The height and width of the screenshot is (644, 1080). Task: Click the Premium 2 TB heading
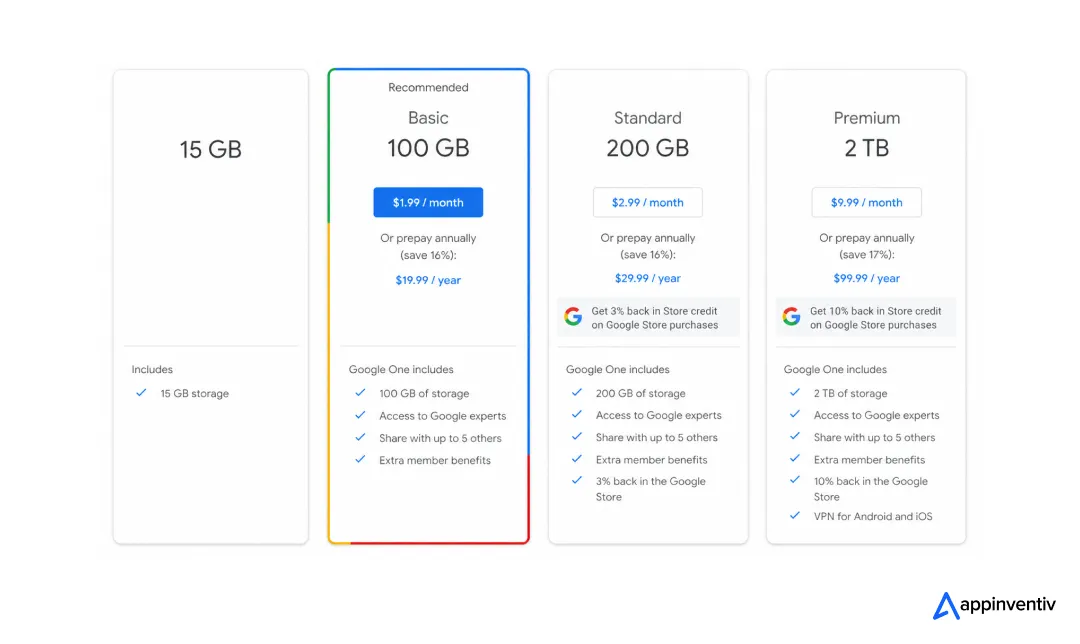pos(866,136)
